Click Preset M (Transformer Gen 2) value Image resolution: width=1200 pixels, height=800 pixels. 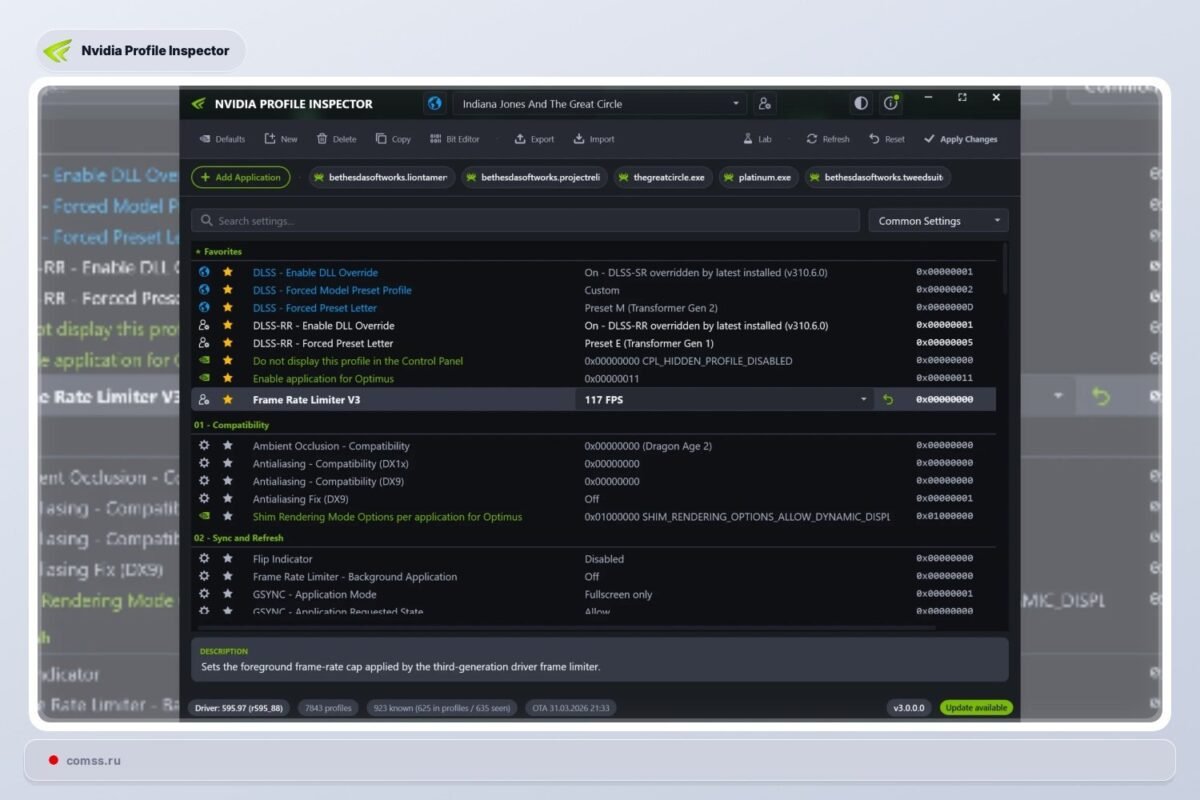point(651,308)
